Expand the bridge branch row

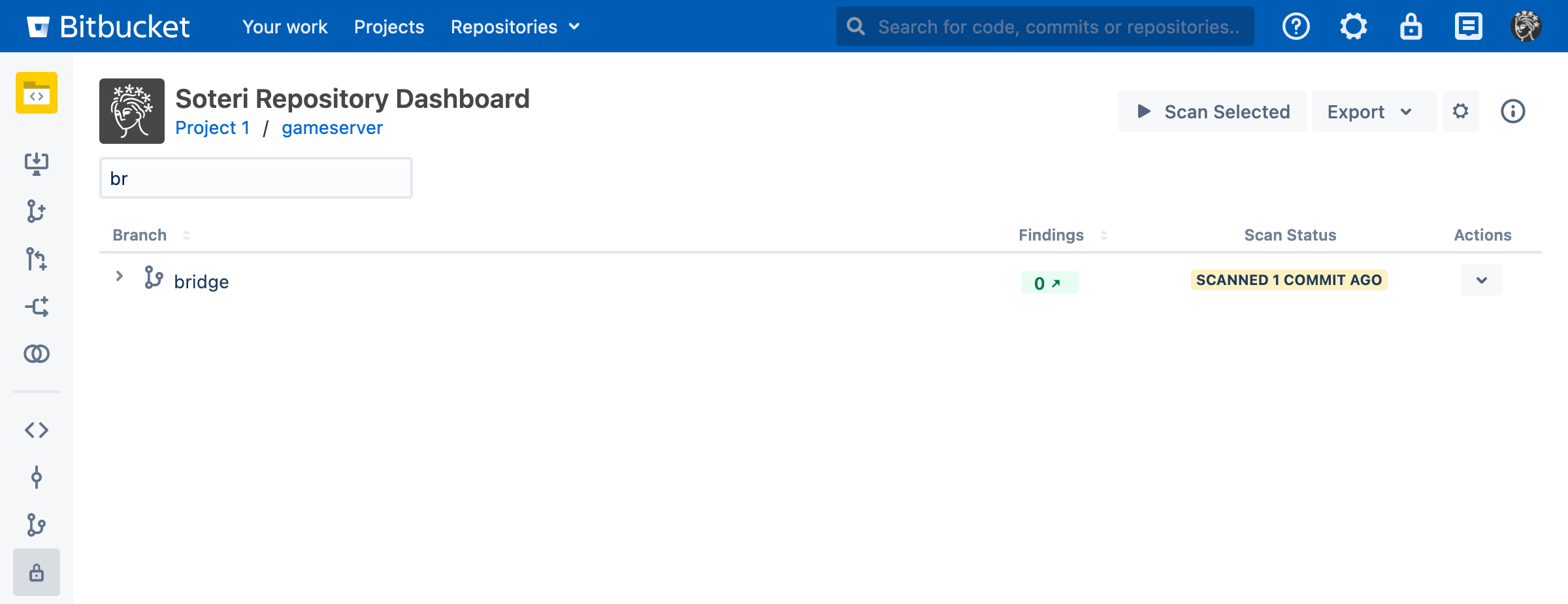[x=120, y=277]
